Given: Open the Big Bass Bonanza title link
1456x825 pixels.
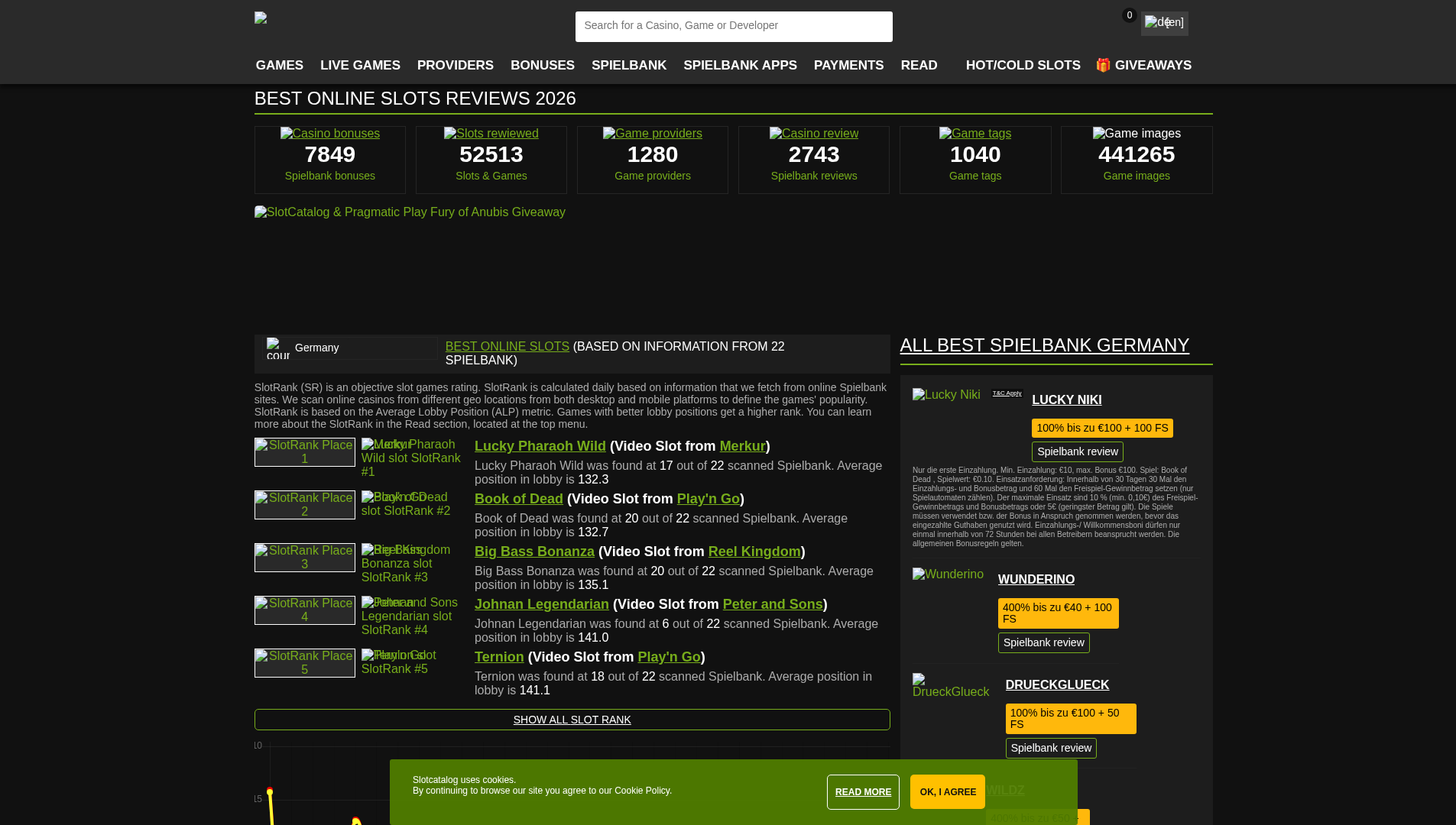Looking at the screenshot, I should pos(534,552).
